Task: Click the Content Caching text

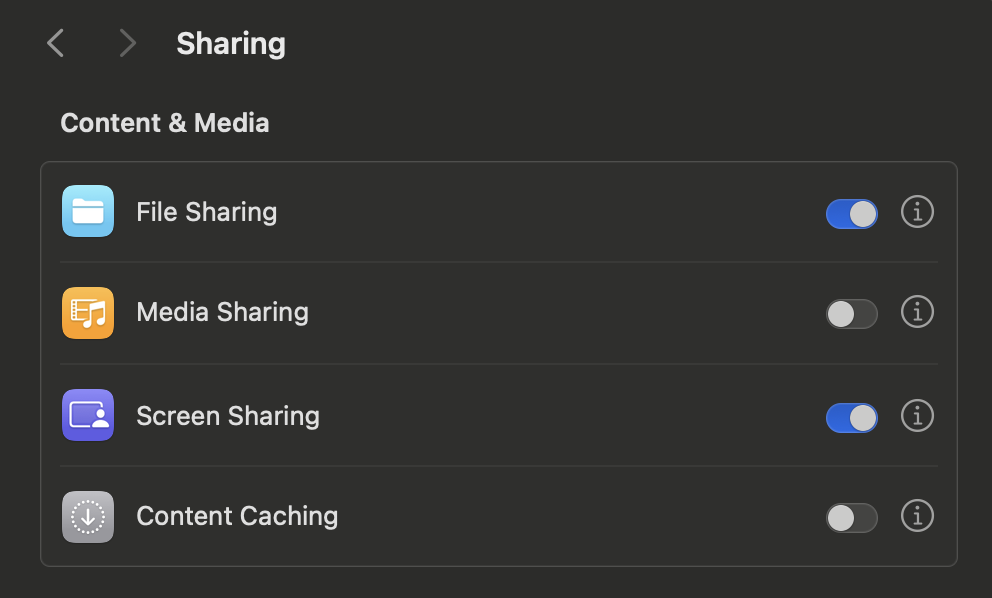Action: pos(237,516)
